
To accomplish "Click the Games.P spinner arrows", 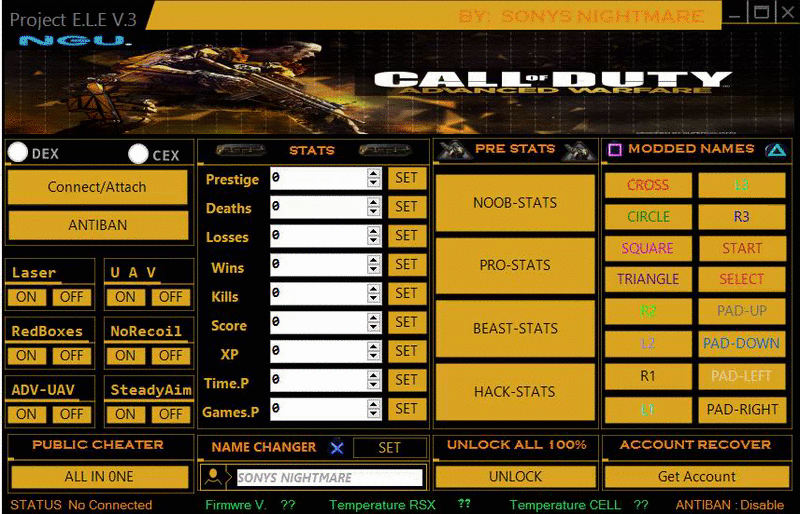I will coord(374,408).
